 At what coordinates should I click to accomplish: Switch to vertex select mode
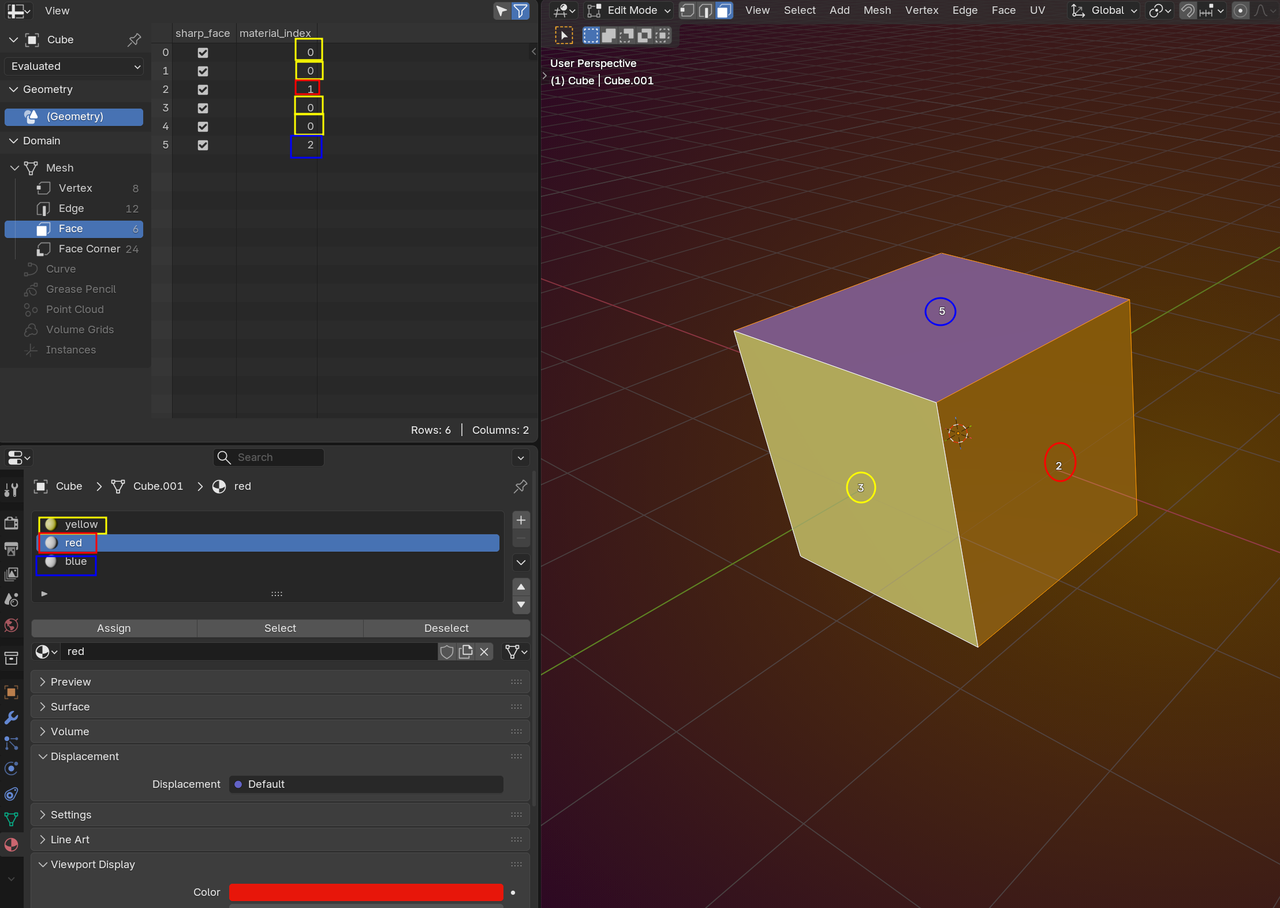point(687,11)
